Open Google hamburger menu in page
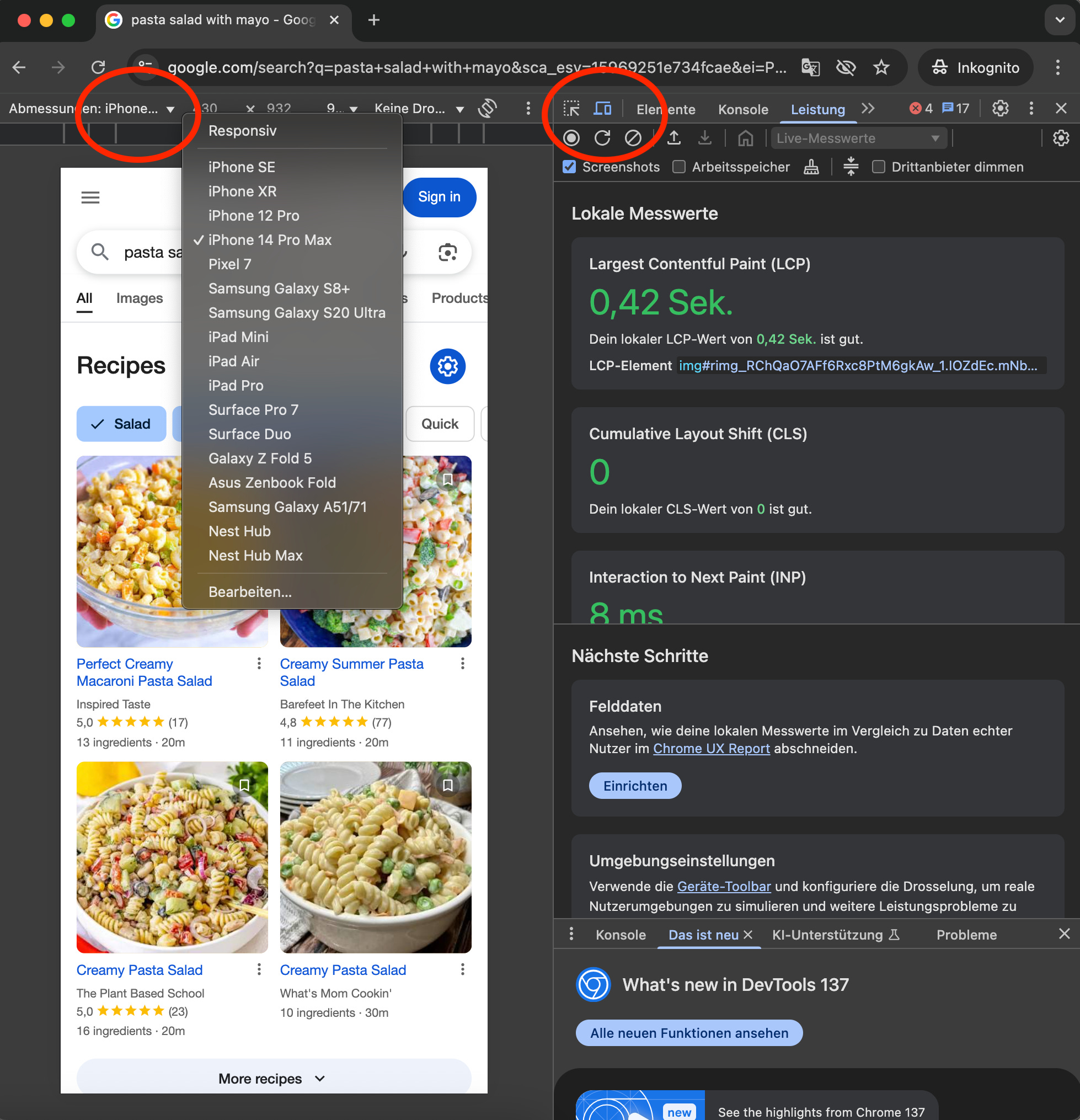Screen dimensions: 1080x1120 90,198
